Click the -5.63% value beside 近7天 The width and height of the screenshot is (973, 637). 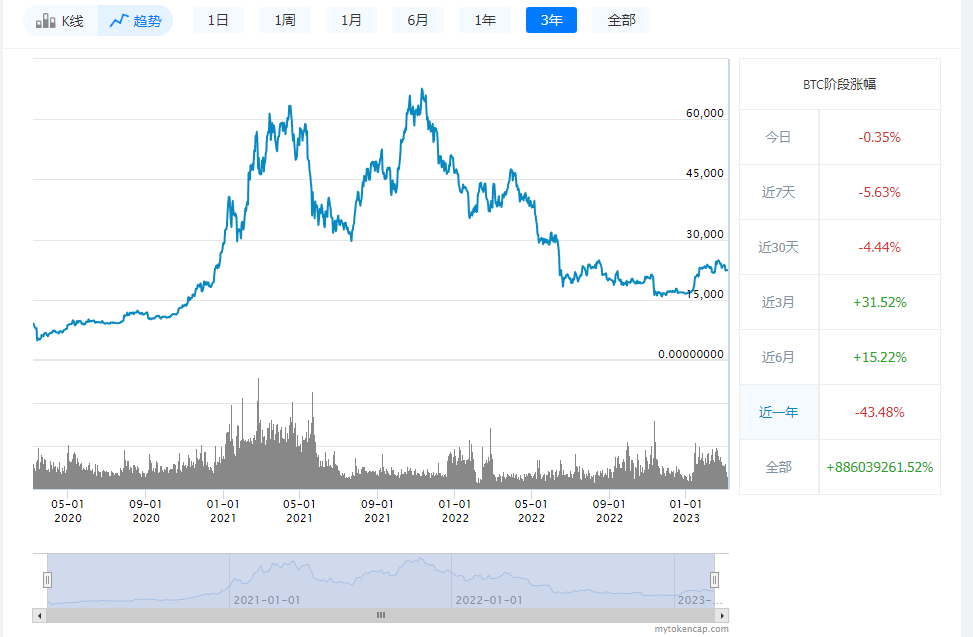[879, 191]
